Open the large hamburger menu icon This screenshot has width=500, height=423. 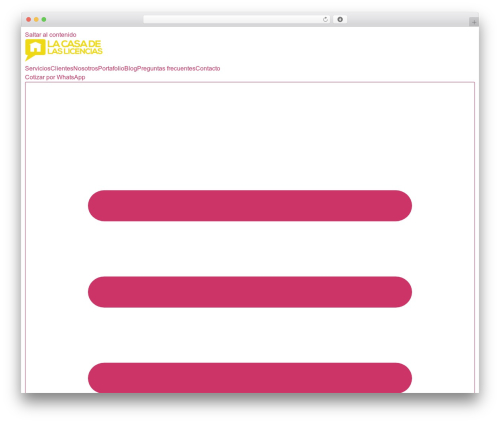(250, 237)
